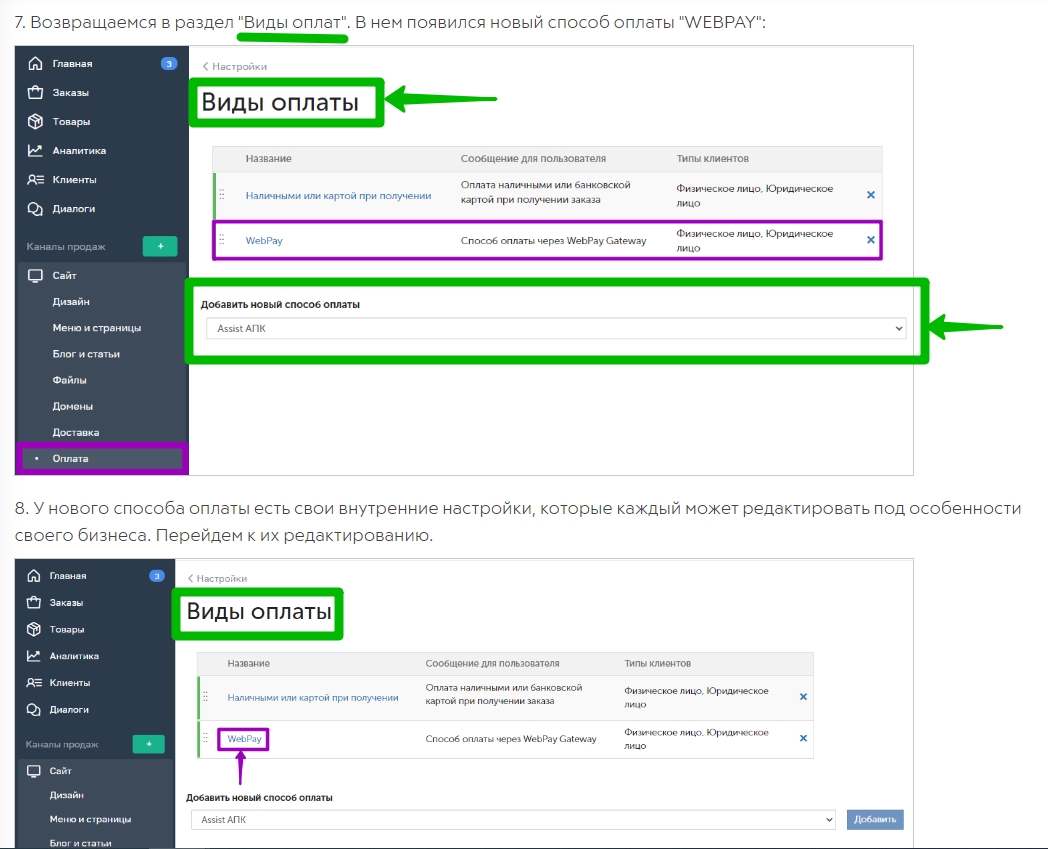Delete WebPay row with X in upper table
Viewport: 1048px width, 849px height.
pyautogui.click(x=870, y=240)
